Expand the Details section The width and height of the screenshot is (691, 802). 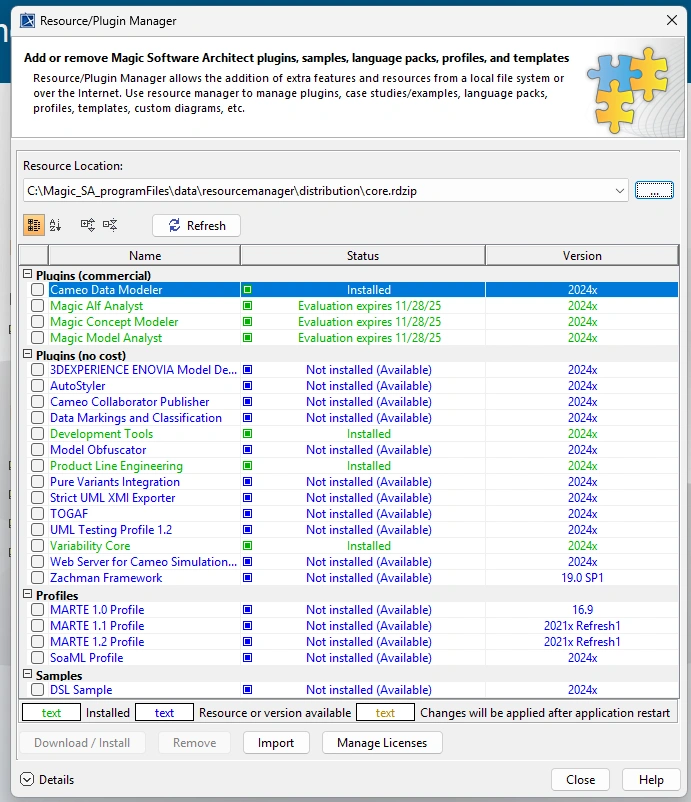click(x=27, y=779)
